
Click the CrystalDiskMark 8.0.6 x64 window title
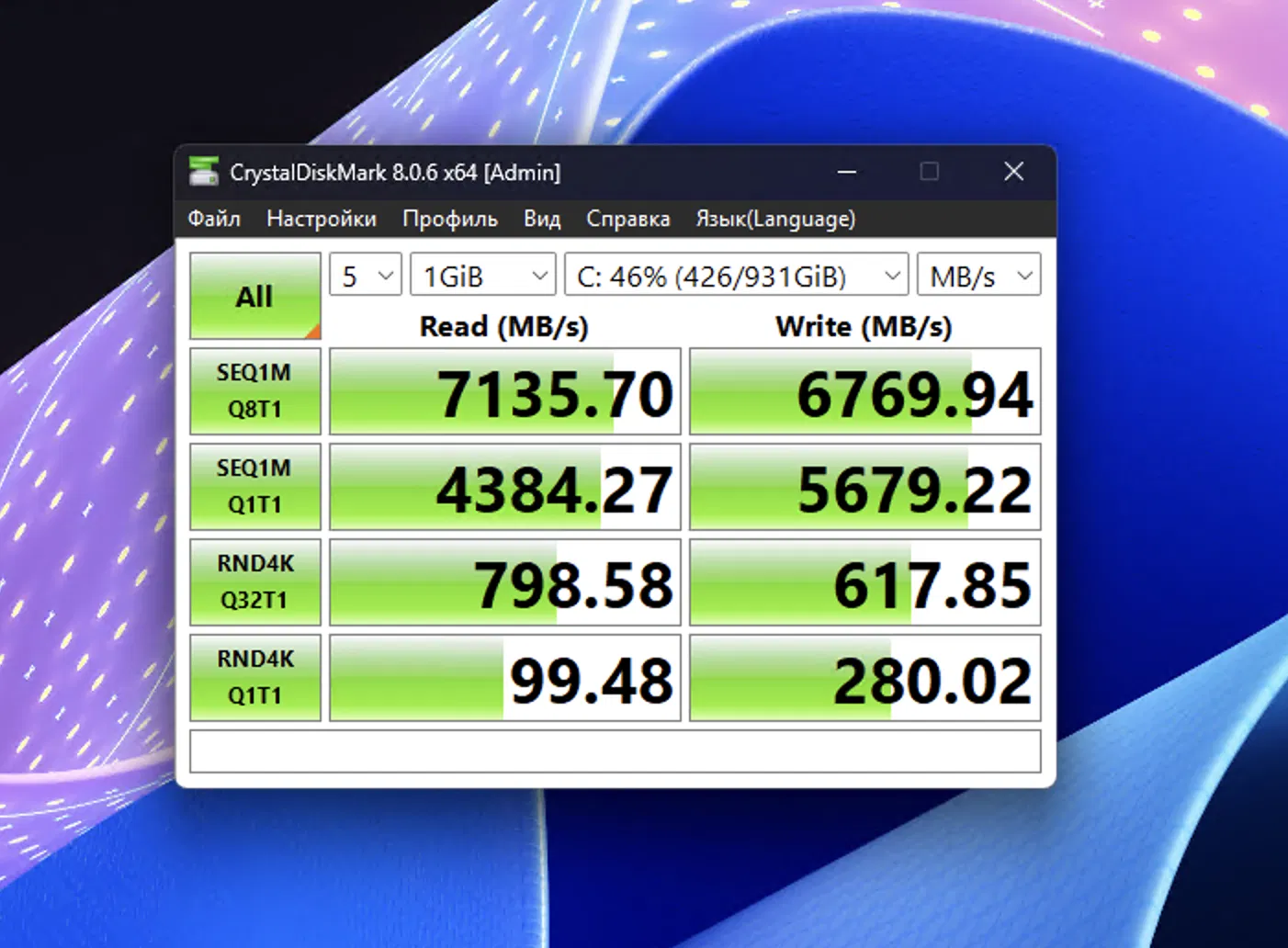pos(395,173)
